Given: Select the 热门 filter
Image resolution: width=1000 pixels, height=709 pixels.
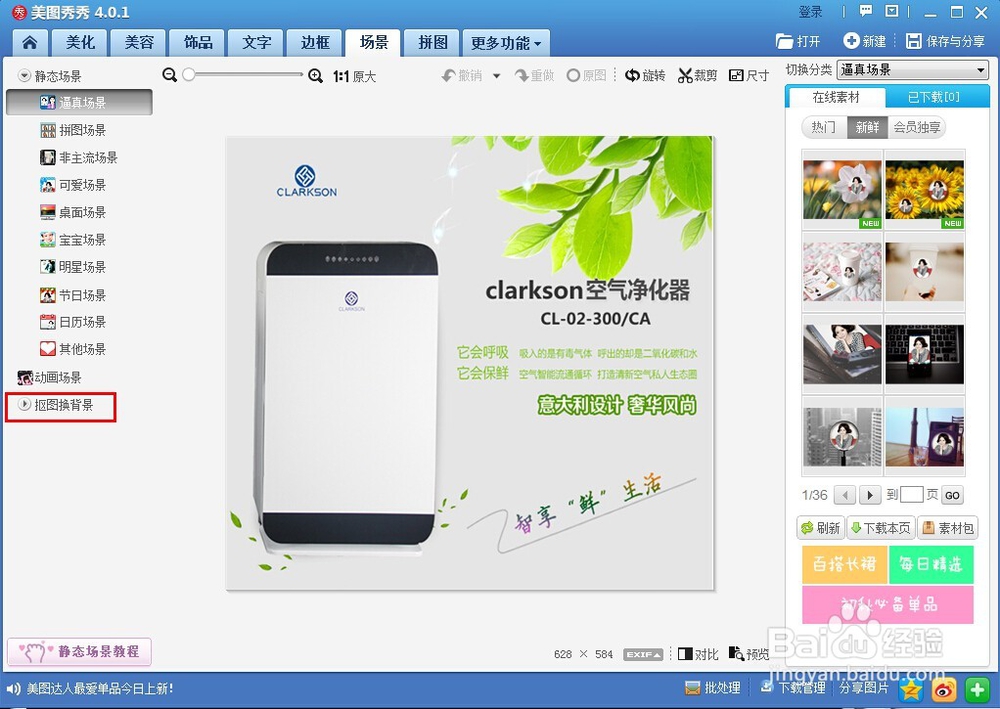Looking at the screenshot, I should point(824,127).
